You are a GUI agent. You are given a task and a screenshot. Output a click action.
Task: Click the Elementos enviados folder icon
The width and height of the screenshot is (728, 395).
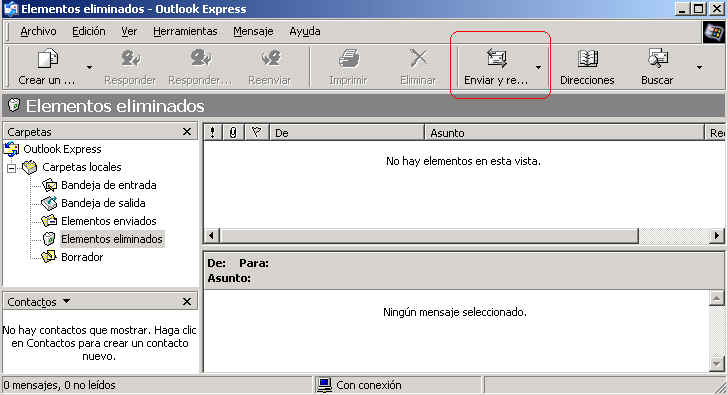tap(49, 221)
